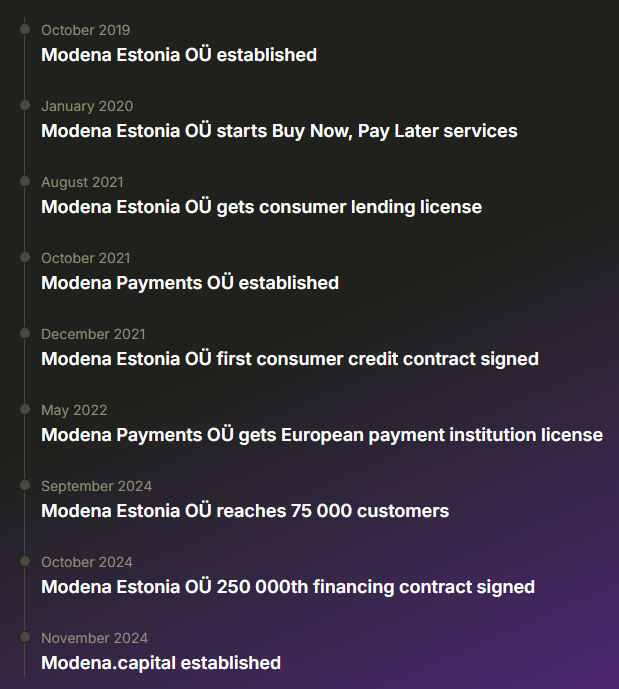Click the October 2019 timeline dot

click(24, 30)
